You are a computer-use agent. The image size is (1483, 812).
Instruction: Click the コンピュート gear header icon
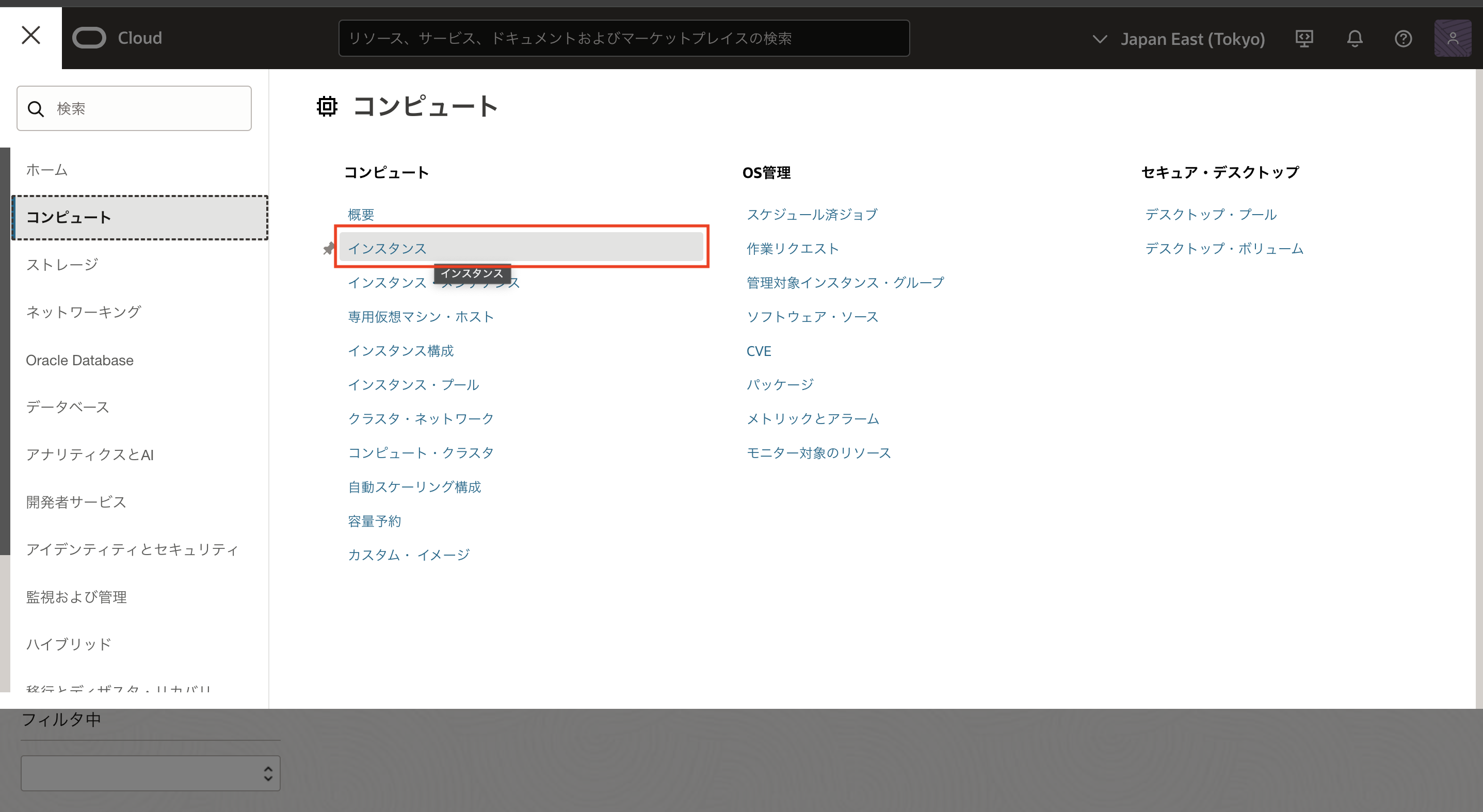click(327, 106)
